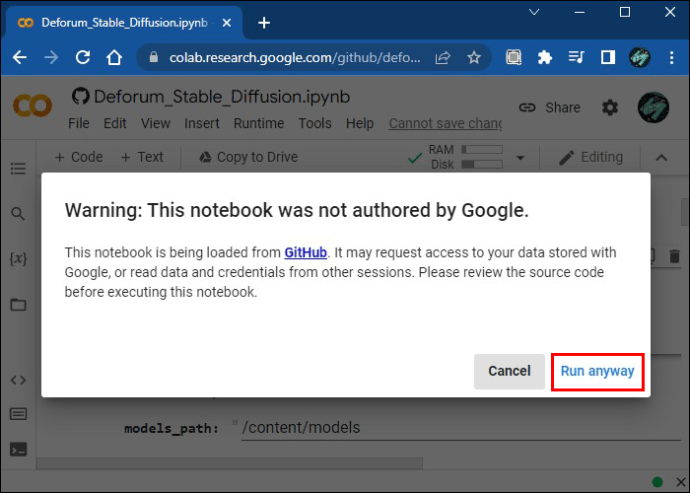
Task: Click the RAM and Disk usage indicator
Action: 466,157
